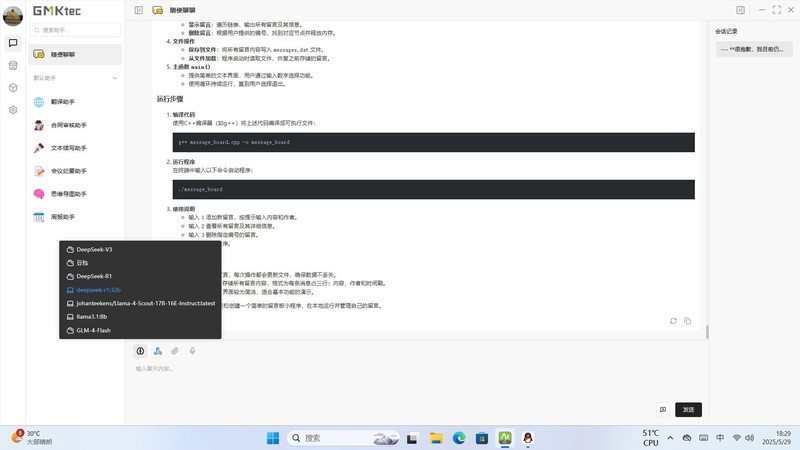800x450 pixels.
Task: Open the chat view in the left sidebar
Action: pos(13,43)
